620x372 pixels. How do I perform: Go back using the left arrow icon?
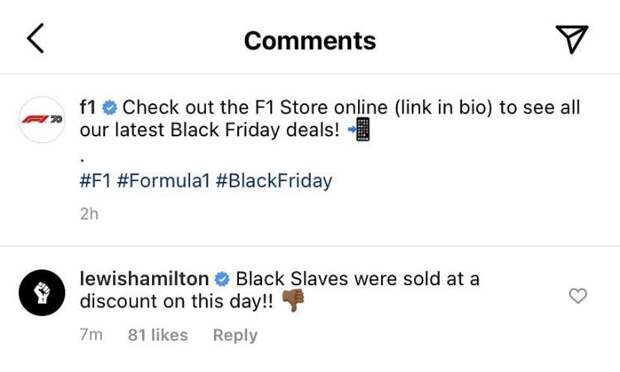click(x=35, y=38)
